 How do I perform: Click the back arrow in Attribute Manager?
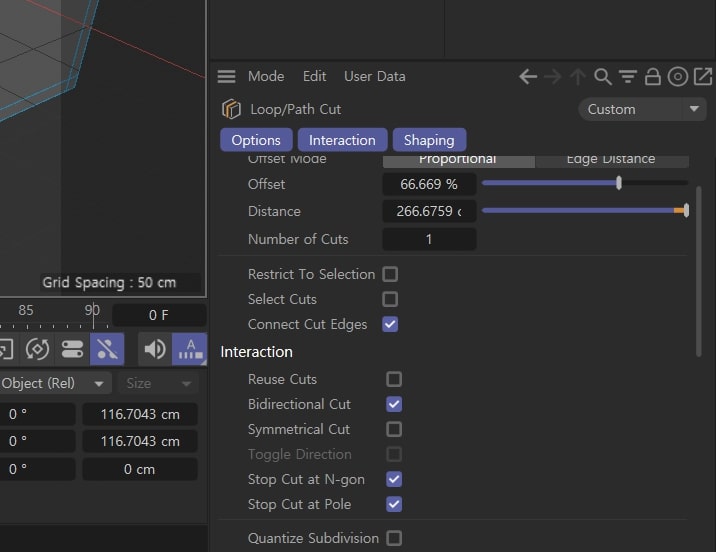click(528, 77)
